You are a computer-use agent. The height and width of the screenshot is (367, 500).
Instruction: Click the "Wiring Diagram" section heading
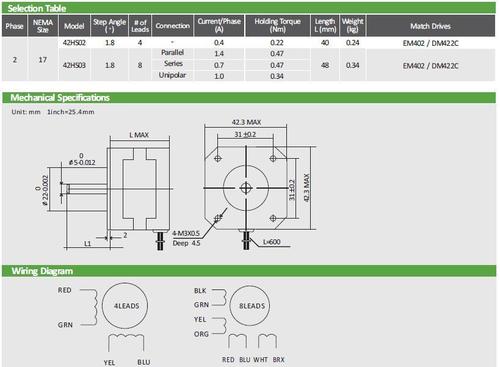[x=42, y=271]
